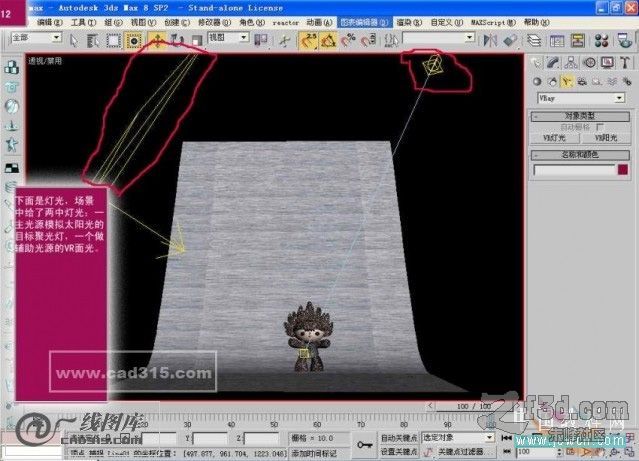Enable the 自动栅格 AutoGrid checkbox
This screenshot has height=461, width=639.
[599, 127]
